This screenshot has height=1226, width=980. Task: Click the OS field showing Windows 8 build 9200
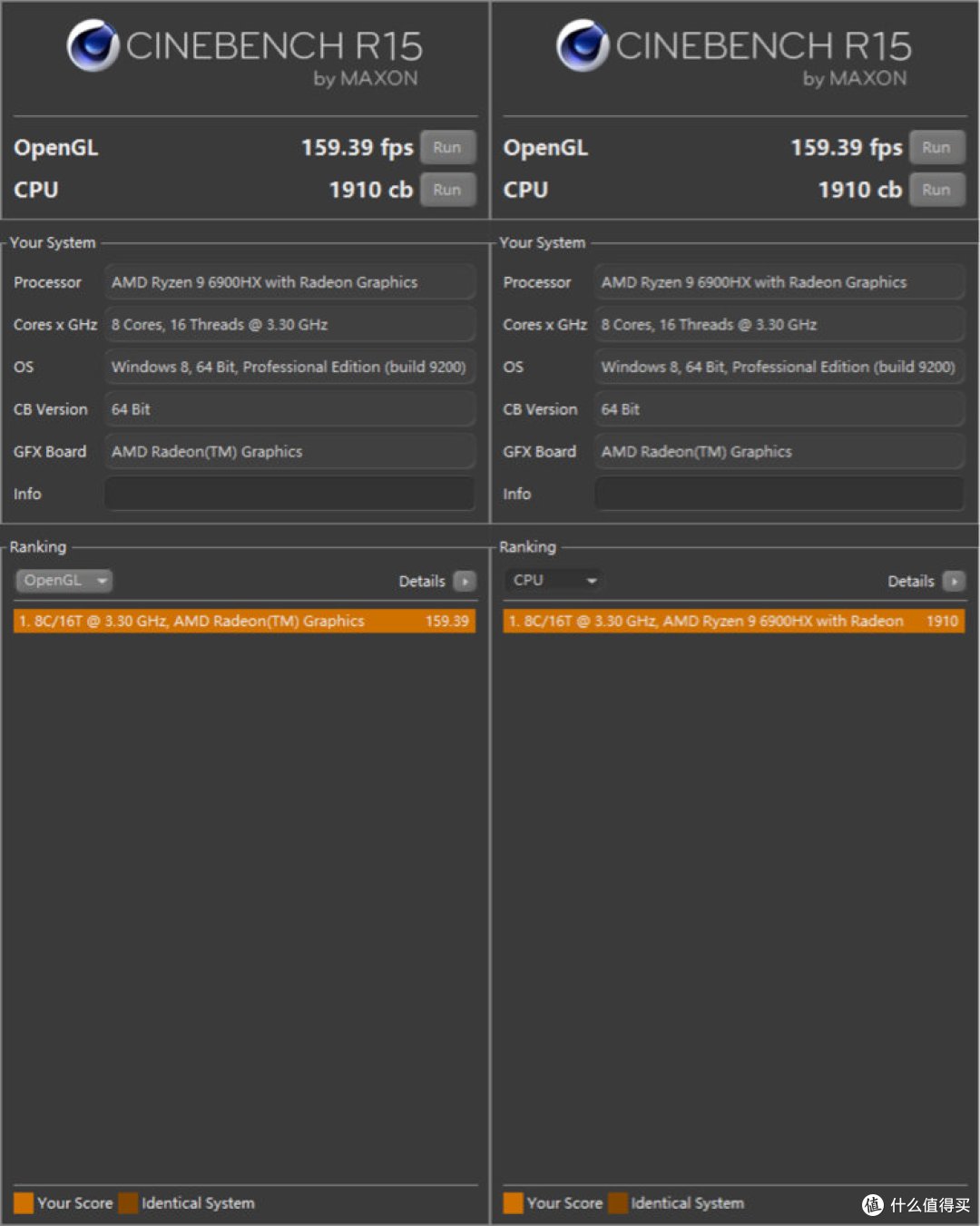[289, 367]
